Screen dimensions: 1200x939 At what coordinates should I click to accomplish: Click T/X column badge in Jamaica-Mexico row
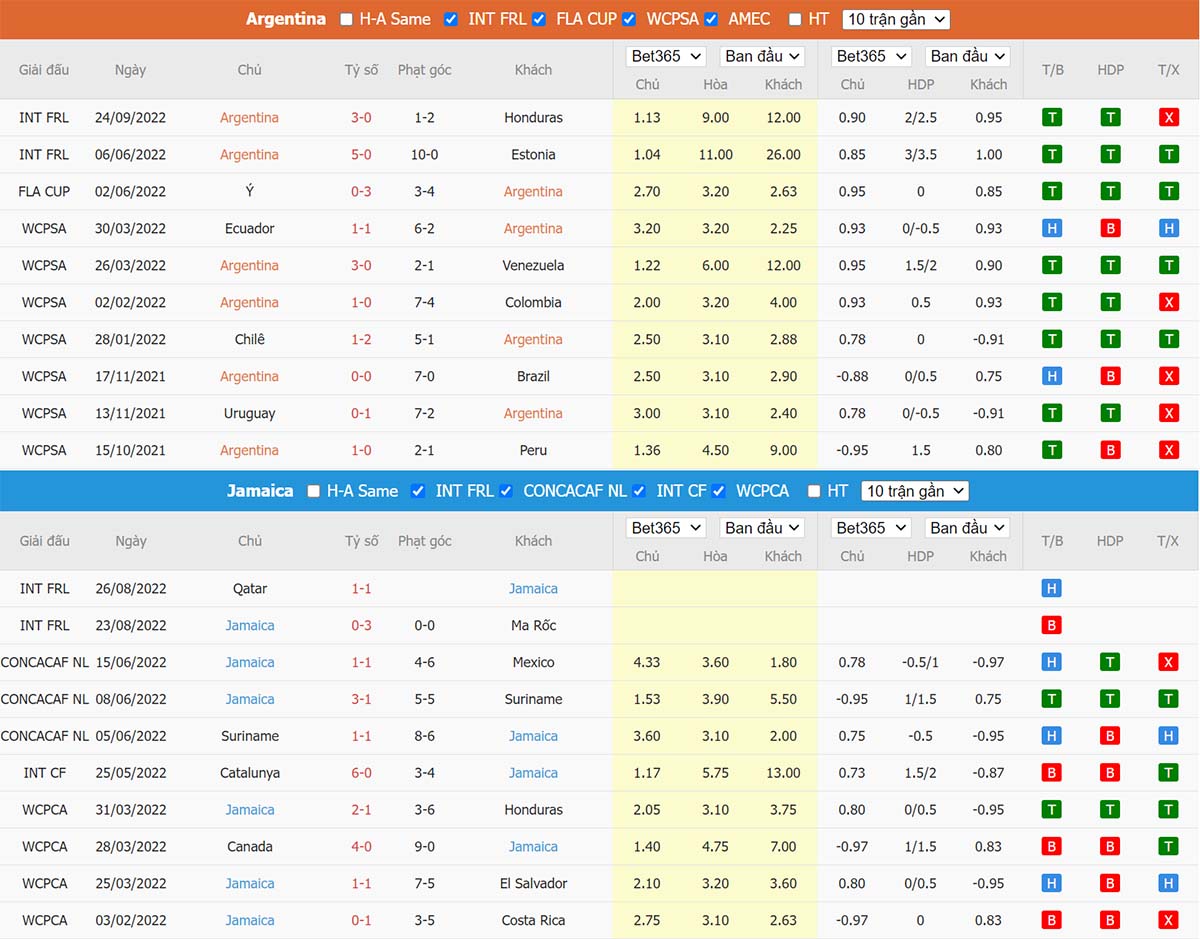pyautogui.click(x=1168, y=663)
